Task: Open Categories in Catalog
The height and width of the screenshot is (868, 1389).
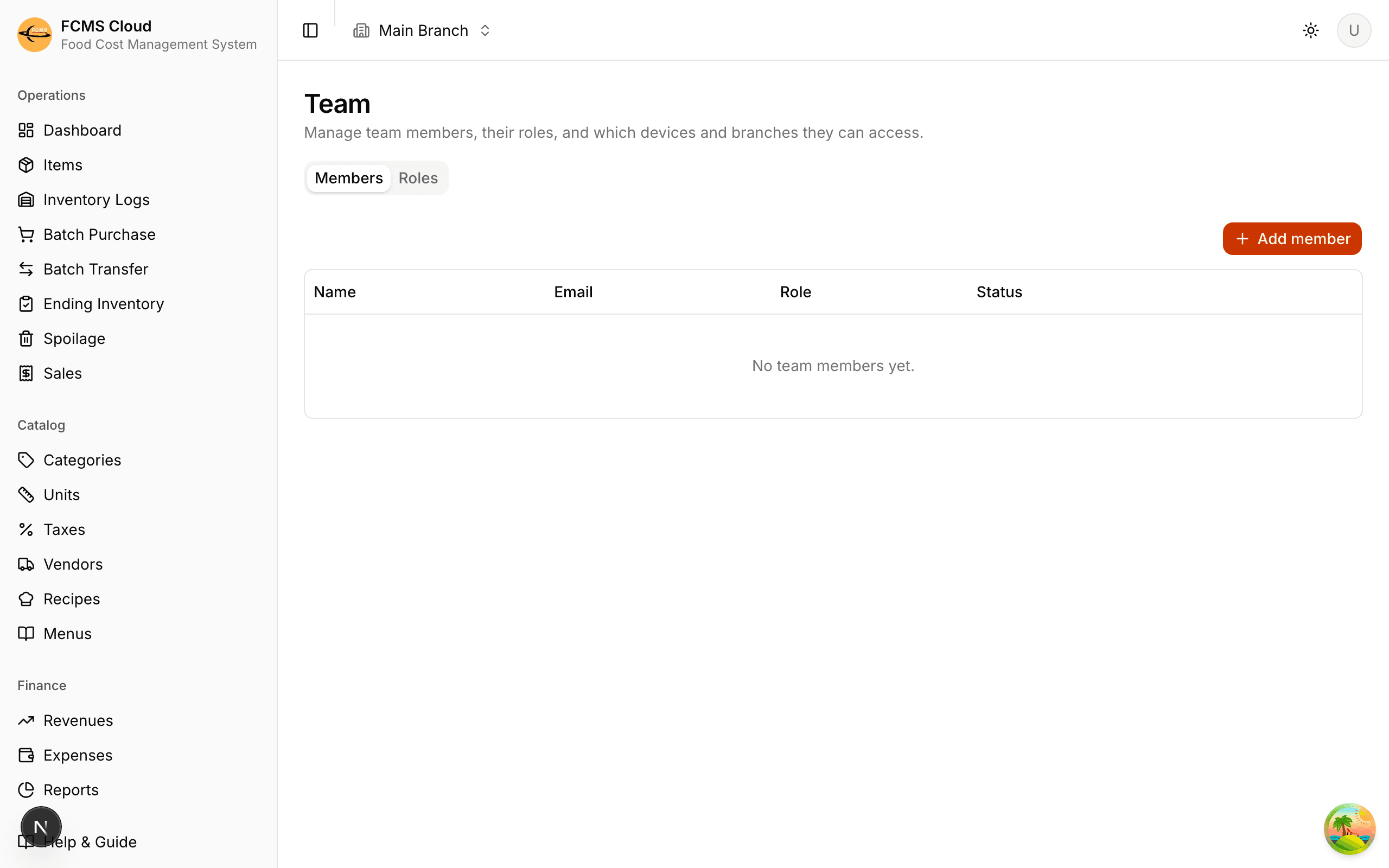Action: (x=138, y=460)
